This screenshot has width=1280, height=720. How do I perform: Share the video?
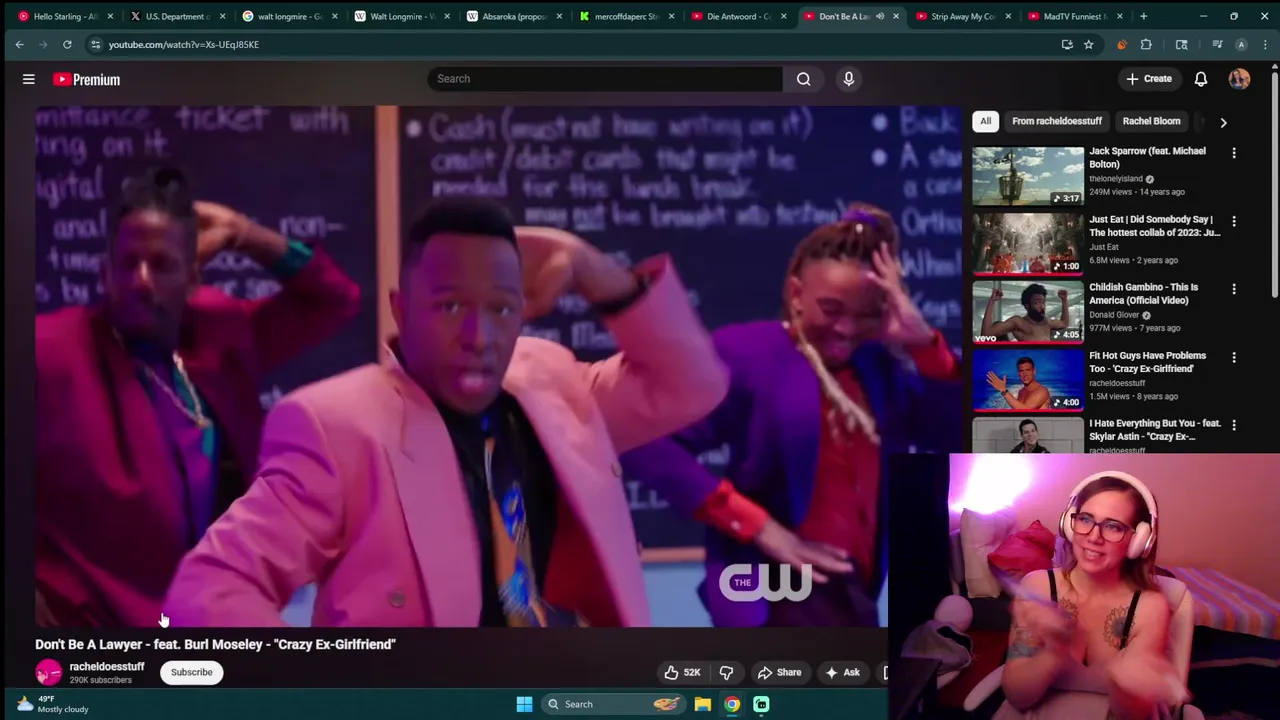pos(779,672)
